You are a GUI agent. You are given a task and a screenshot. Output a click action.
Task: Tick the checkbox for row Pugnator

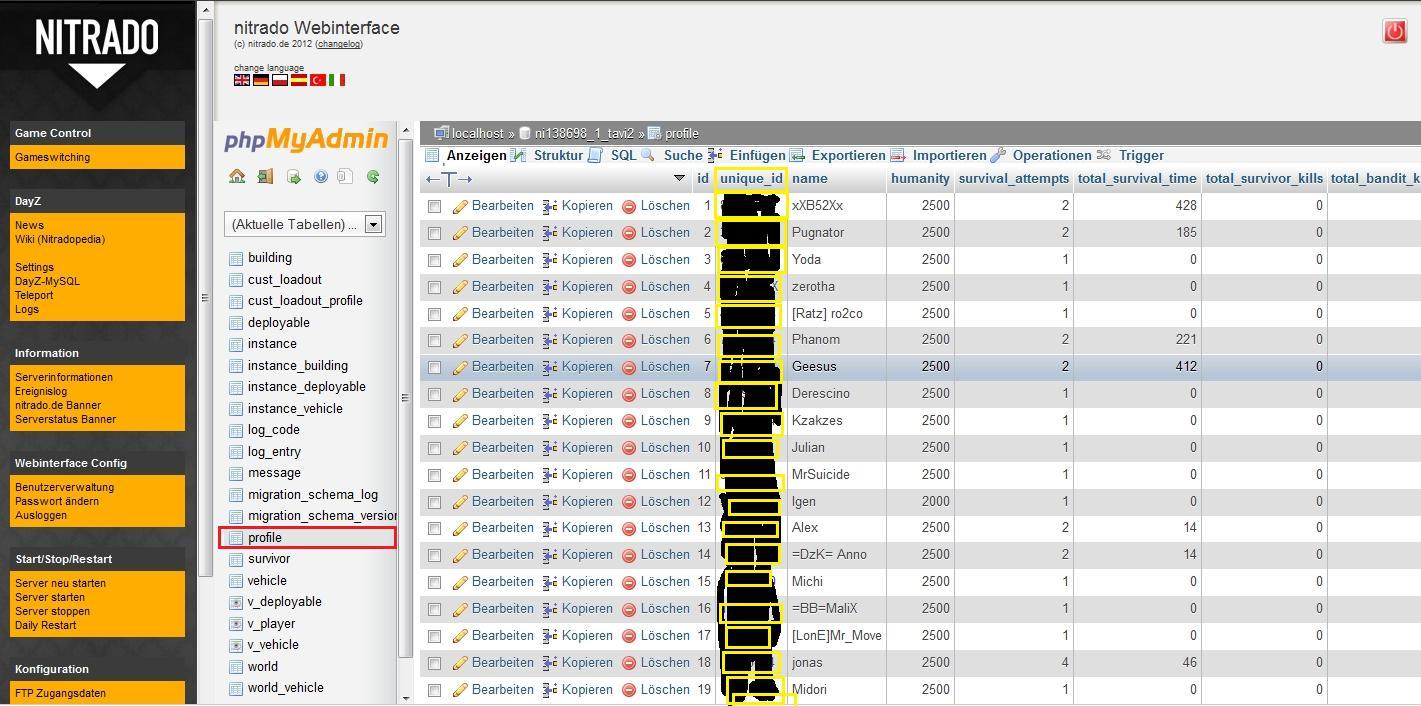pyautogui.click(x=434, y=233)
